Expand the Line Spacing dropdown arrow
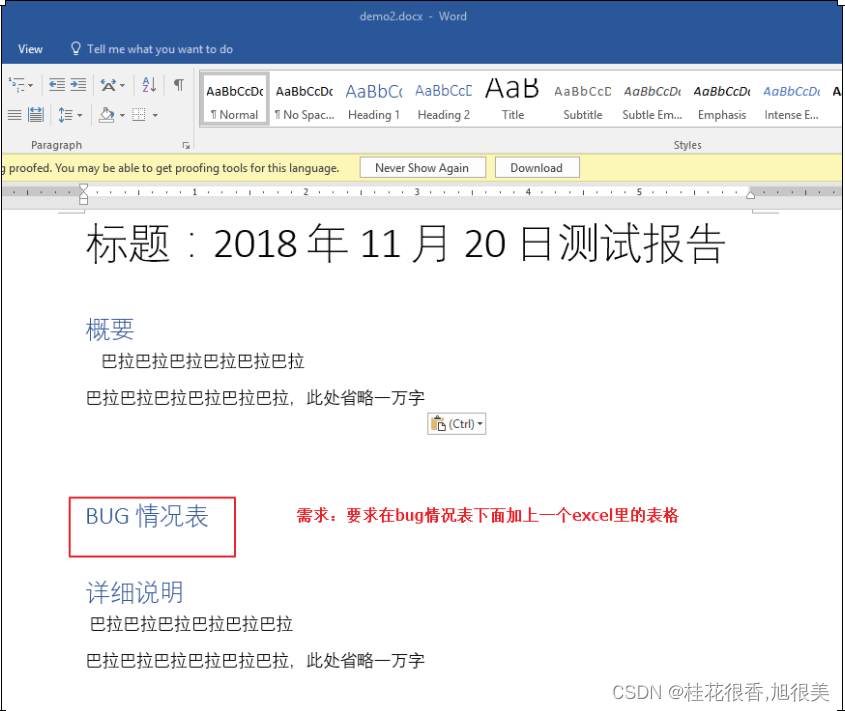 point(80,115)
